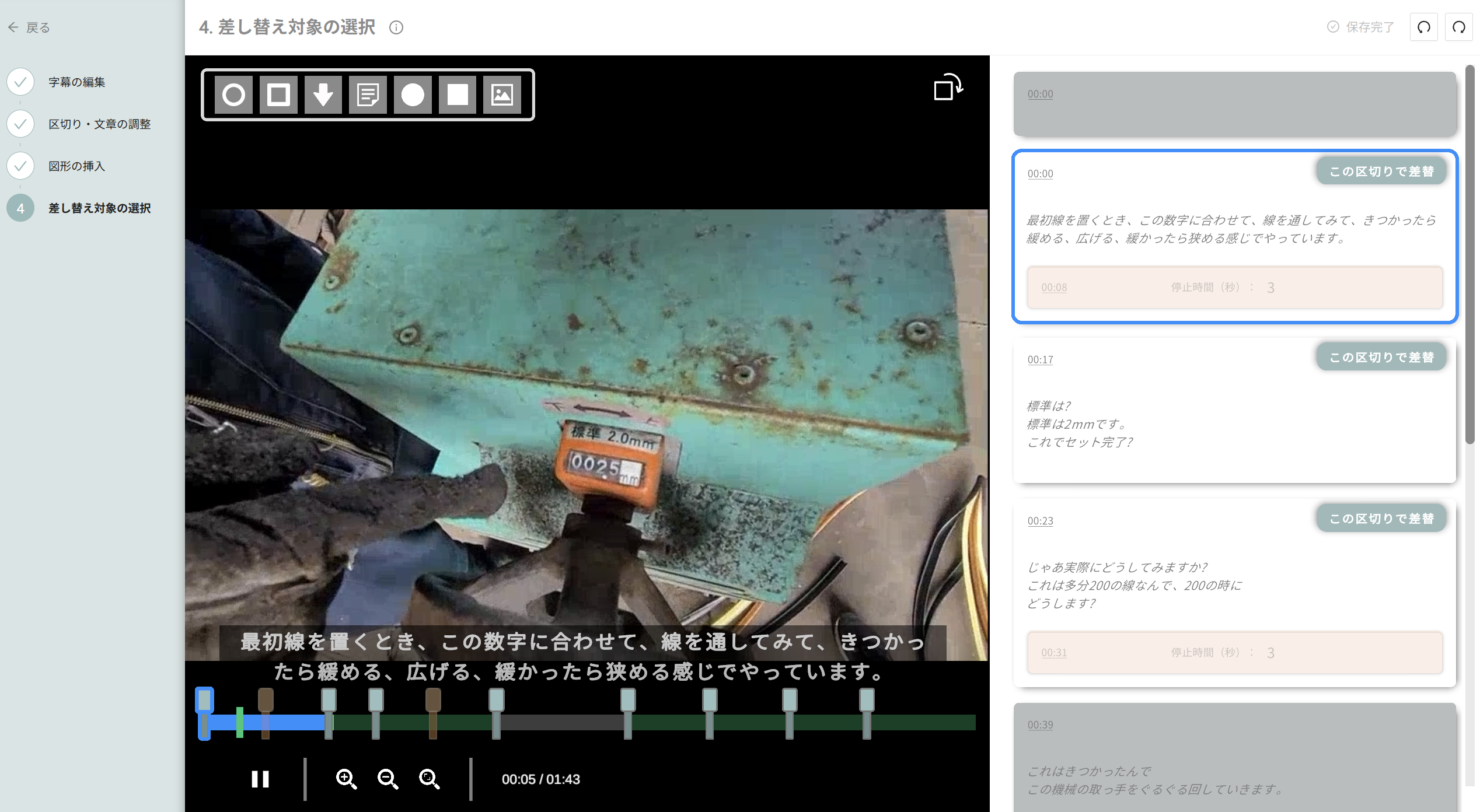Select the text note tool

(x=368, y=94)
